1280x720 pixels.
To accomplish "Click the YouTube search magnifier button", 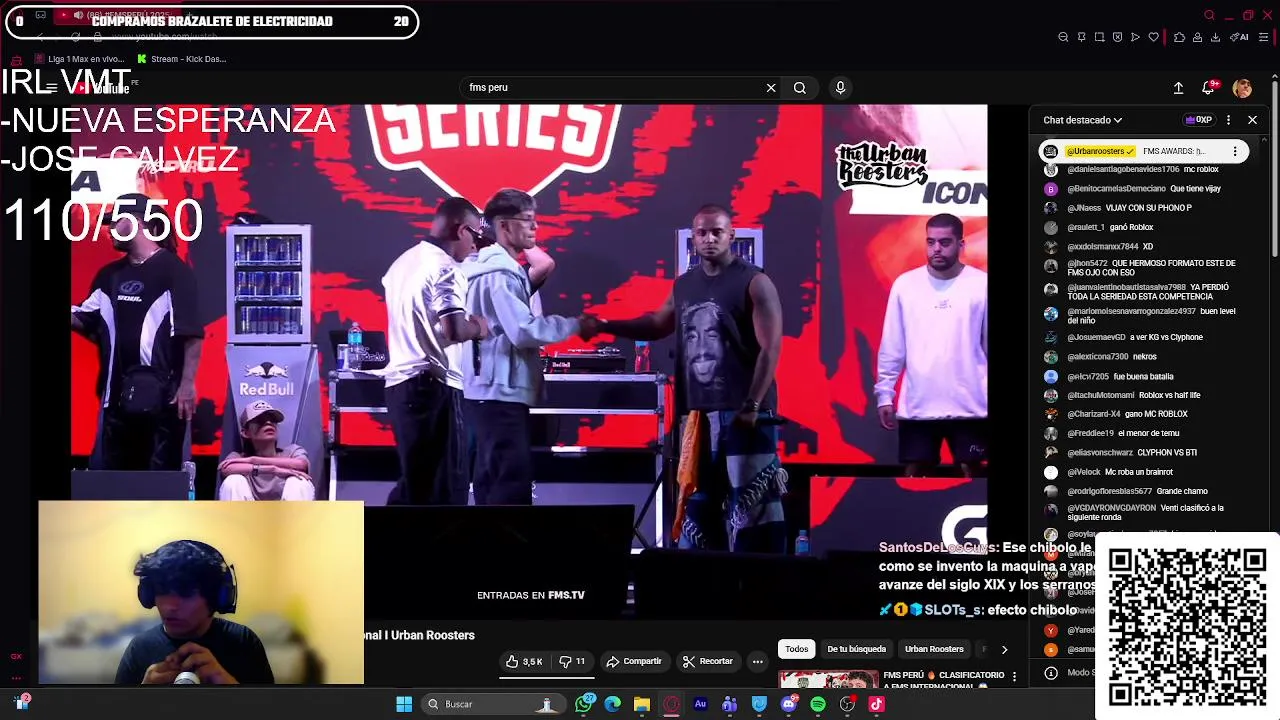I will pos(800,88).
